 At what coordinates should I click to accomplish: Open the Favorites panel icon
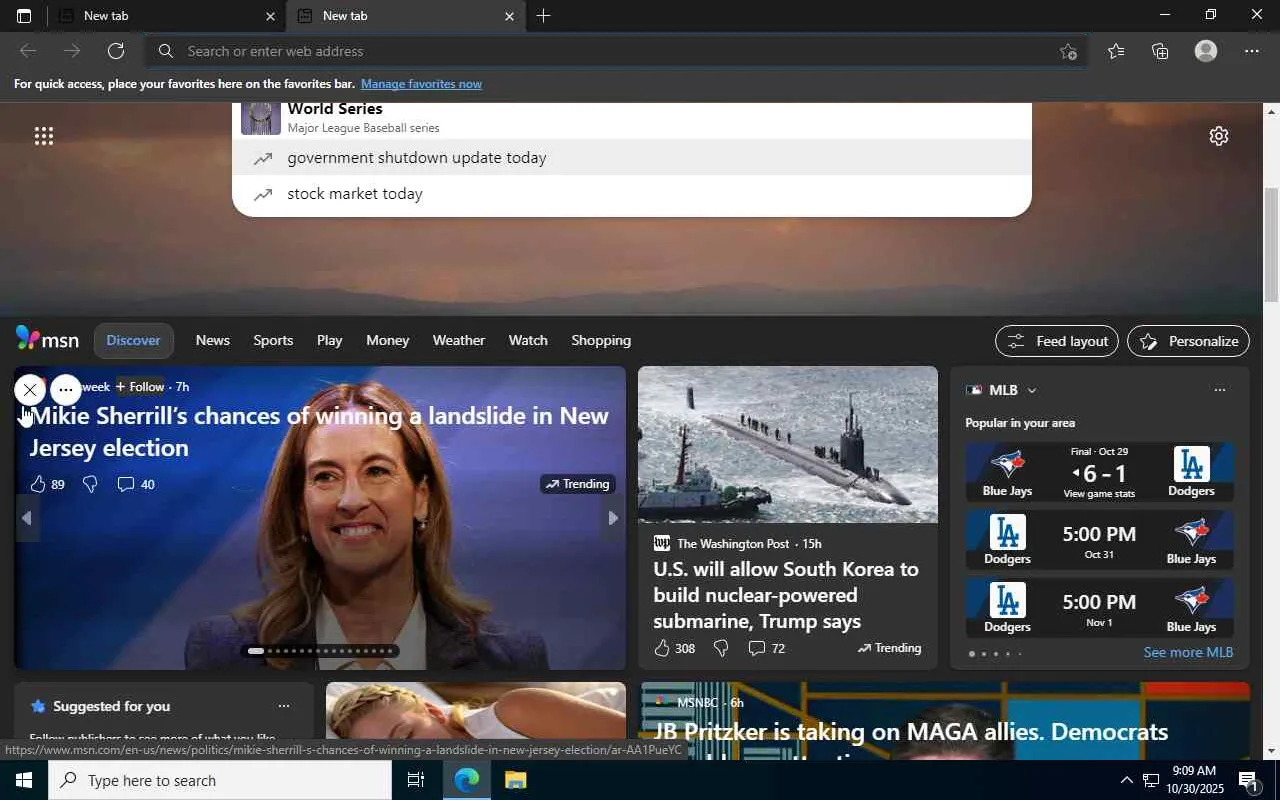tap(1116, 51)
